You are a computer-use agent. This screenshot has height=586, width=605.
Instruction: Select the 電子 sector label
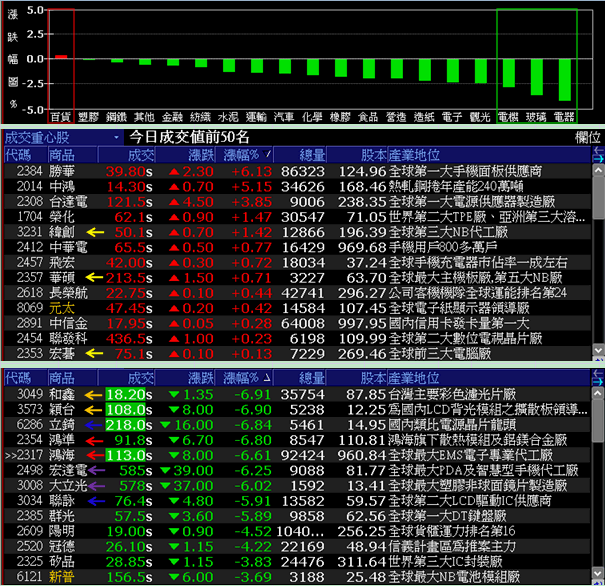tap(452, 117)
